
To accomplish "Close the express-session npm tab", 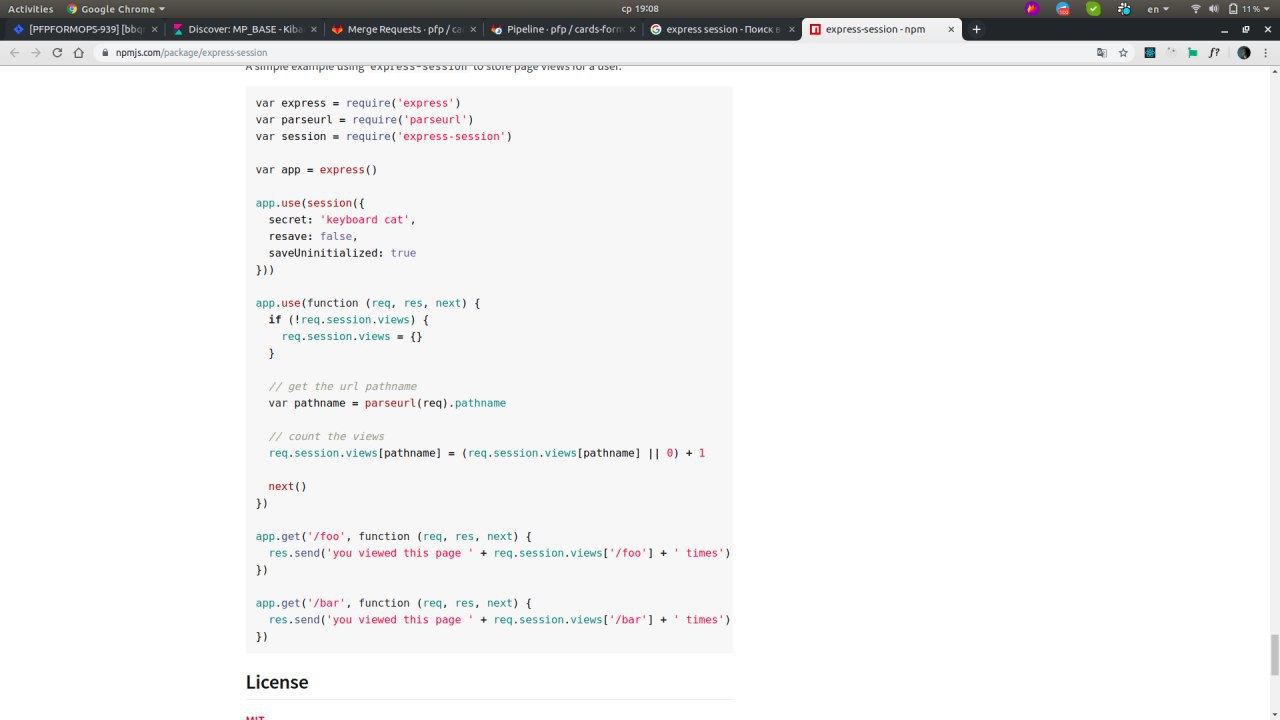I will point(949,29).
